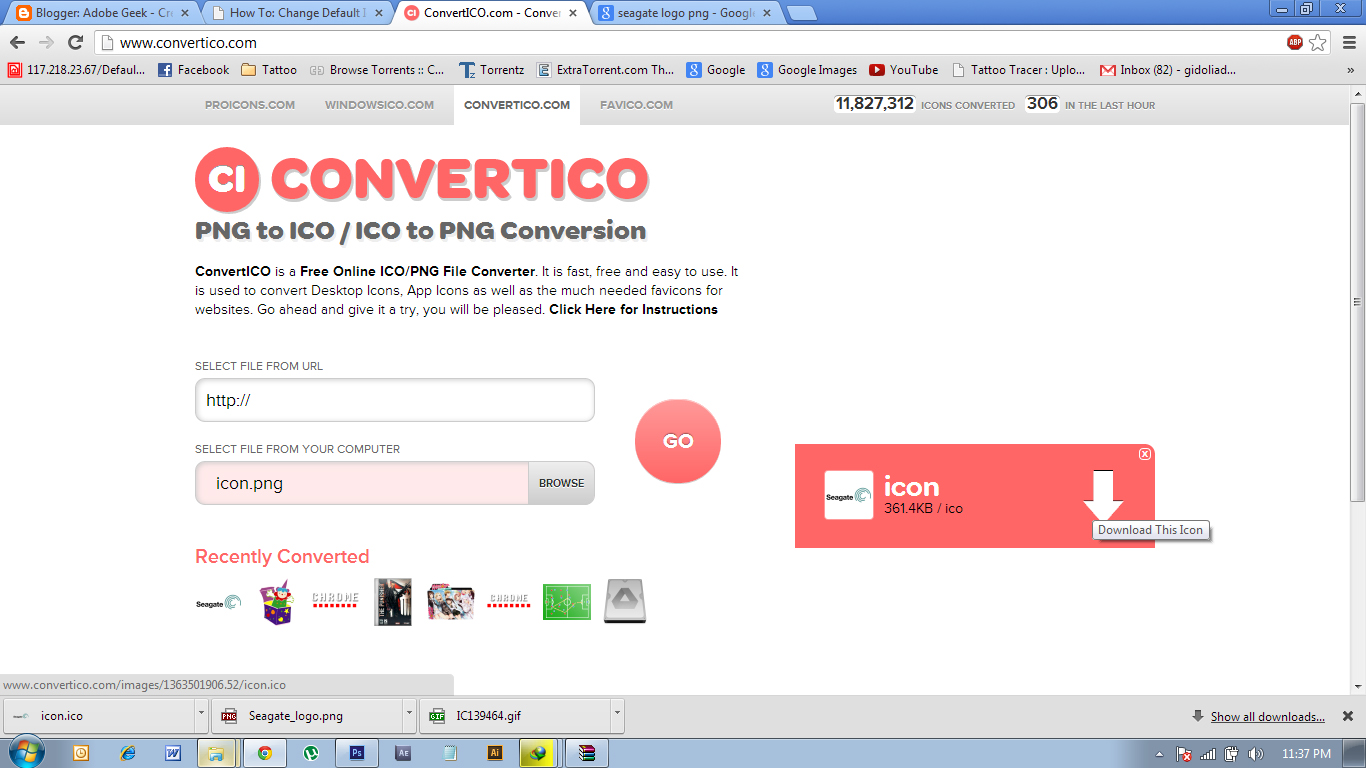Open the Google bookmarks folder

716,70
